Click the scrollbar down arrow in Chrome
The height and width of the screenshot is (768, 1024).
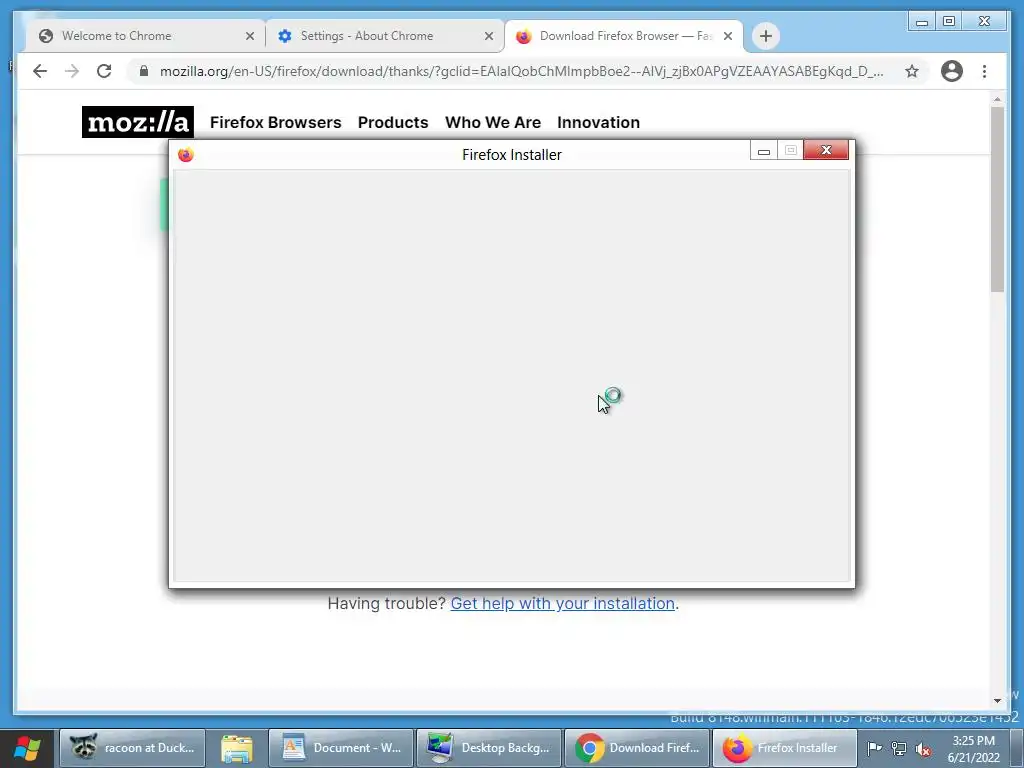coord(997,701)
